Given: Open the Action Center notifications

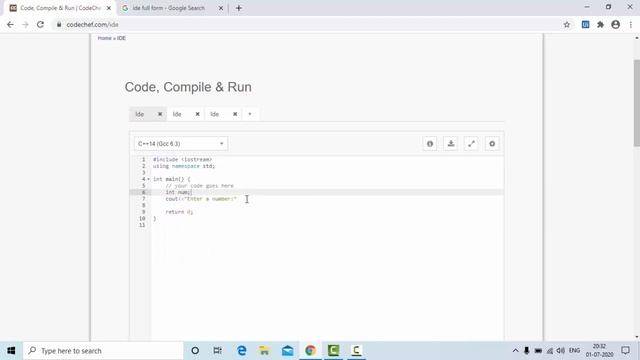Looking at the screenshot, I should pyautogui.click(x=626, y=351).
